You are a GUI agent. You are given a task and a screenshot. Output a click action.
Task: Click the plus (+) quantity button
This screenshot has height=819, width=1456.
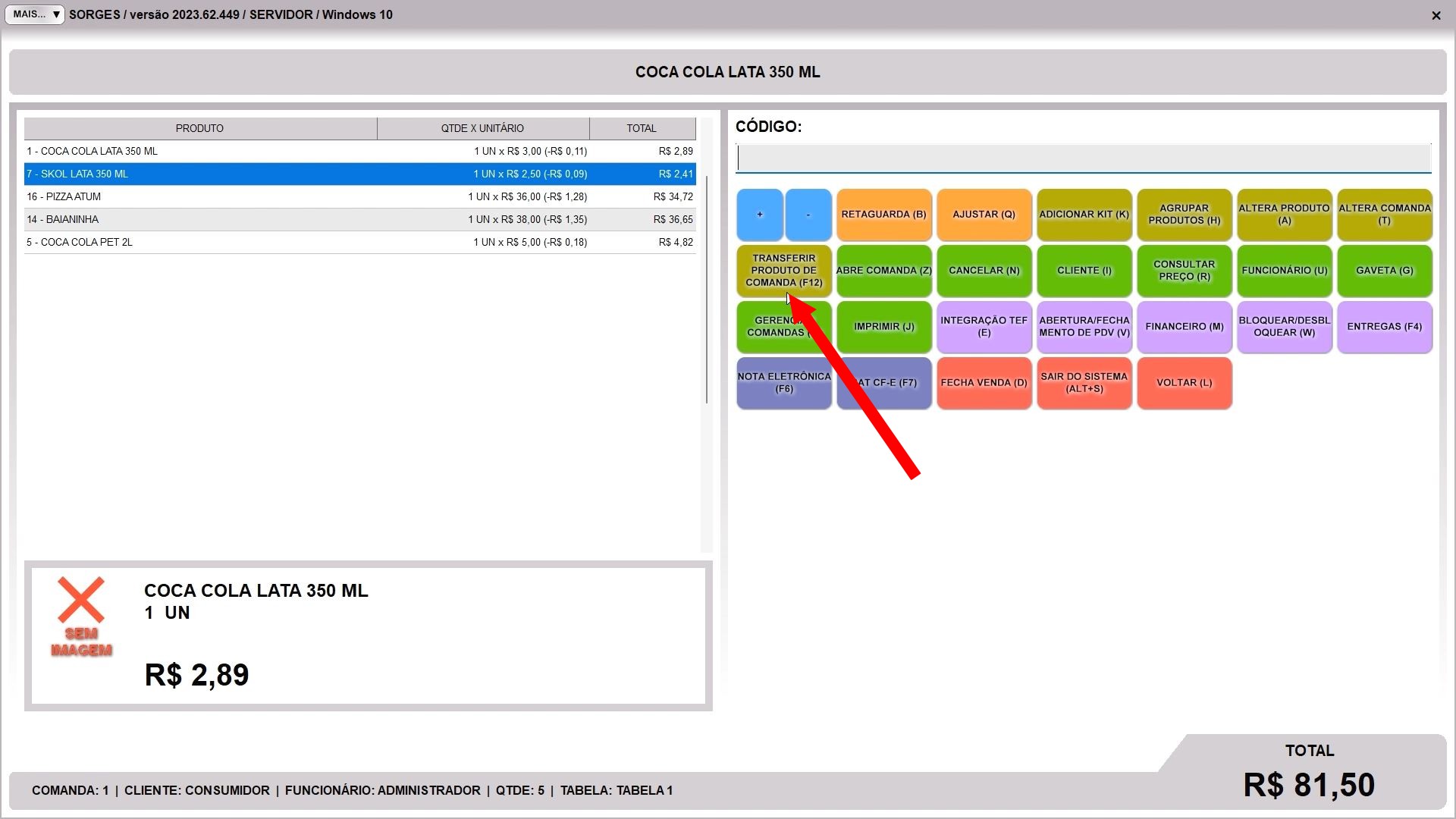pos(759,215)
